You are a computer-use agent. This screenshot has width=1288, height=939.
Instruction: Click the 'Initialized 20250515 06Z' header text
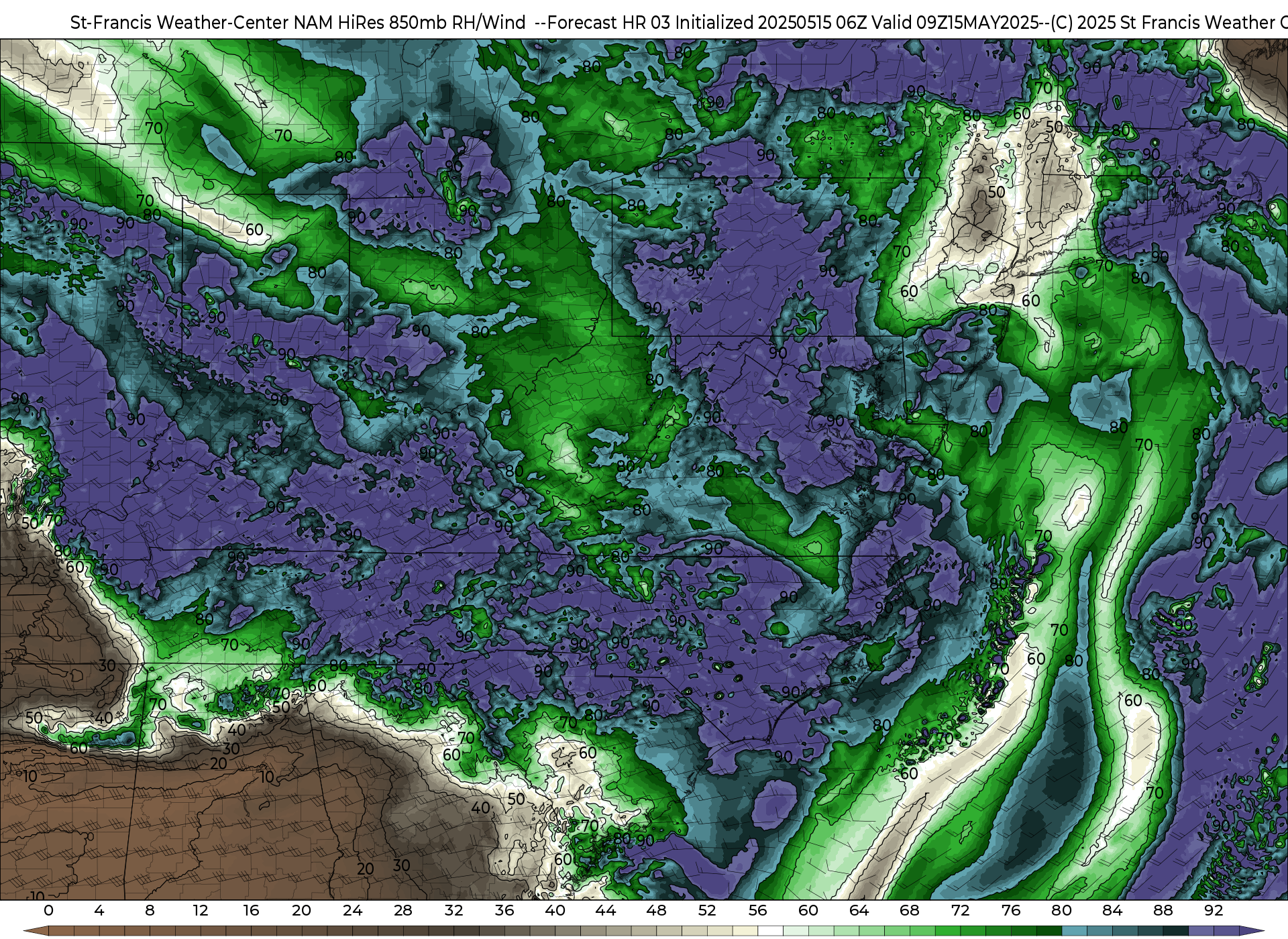click(771, 23)
